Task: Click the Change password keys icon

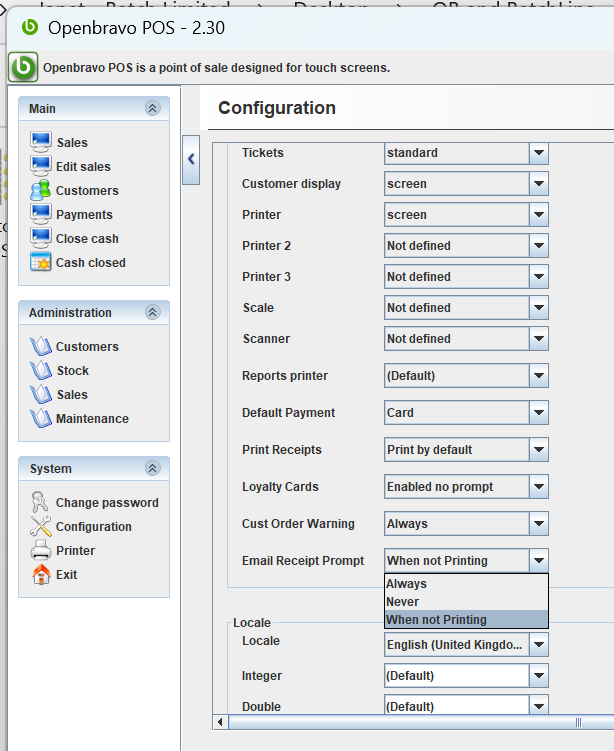Action: 40,502
